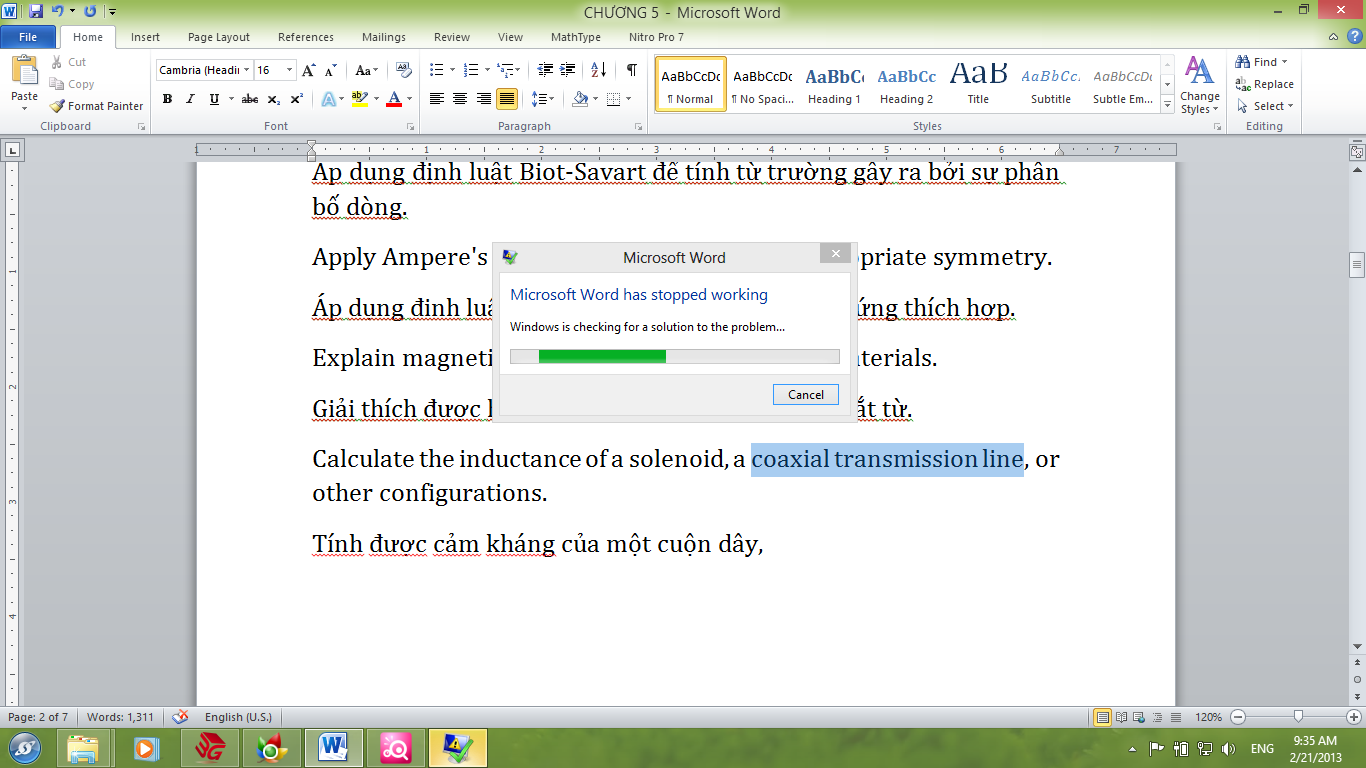
Task: Switch to the Insert tab
Action: [x=145, y=37]
